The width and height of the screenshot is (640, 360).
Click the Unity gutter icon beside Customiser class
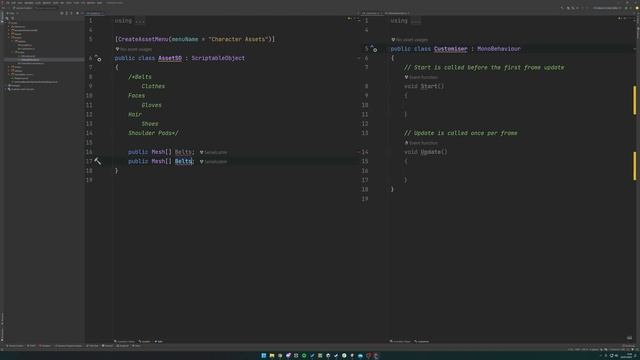[x=374, y=49]
